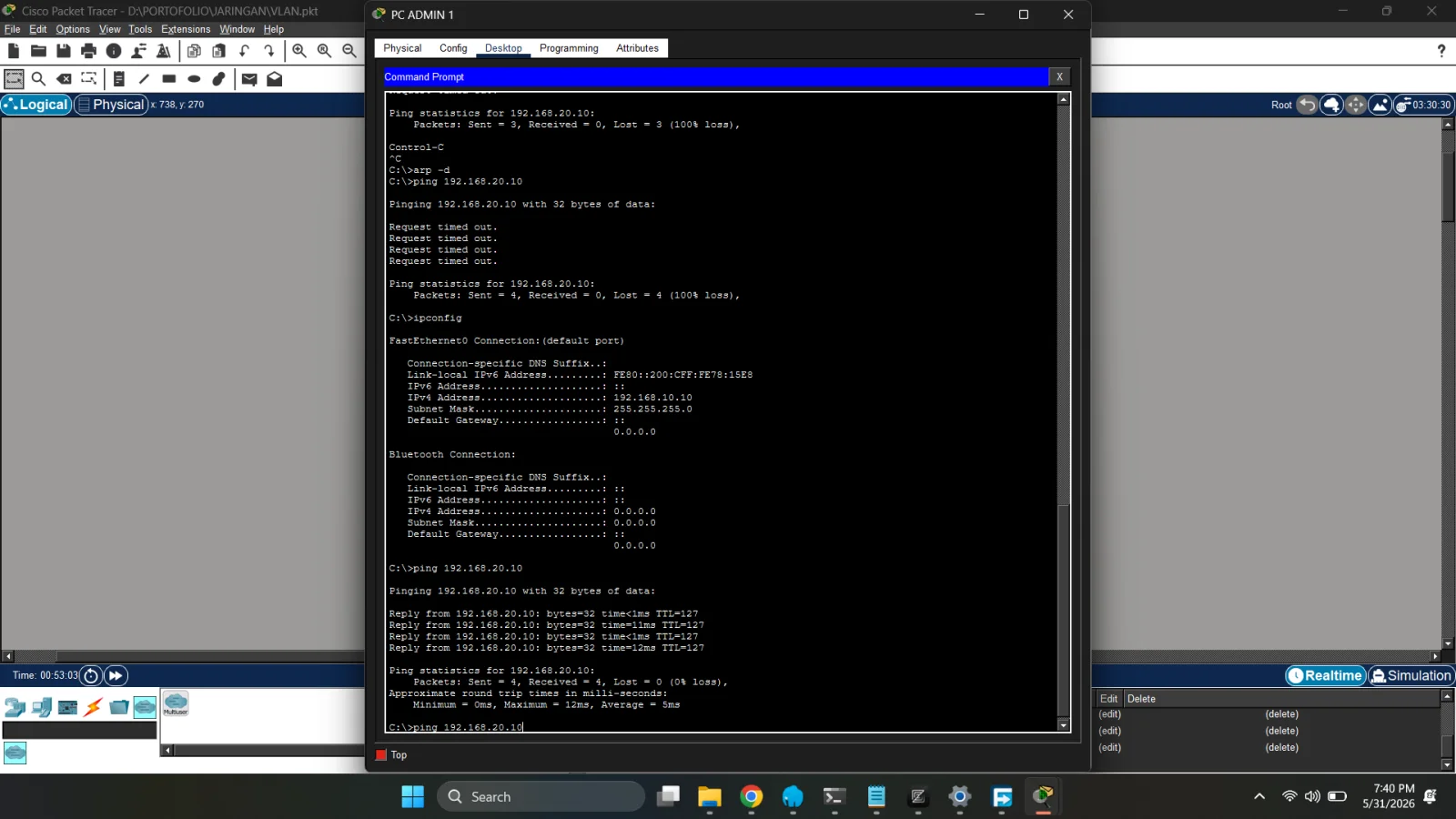Click the Command Prompt scrollbar down arrow

1063,725
